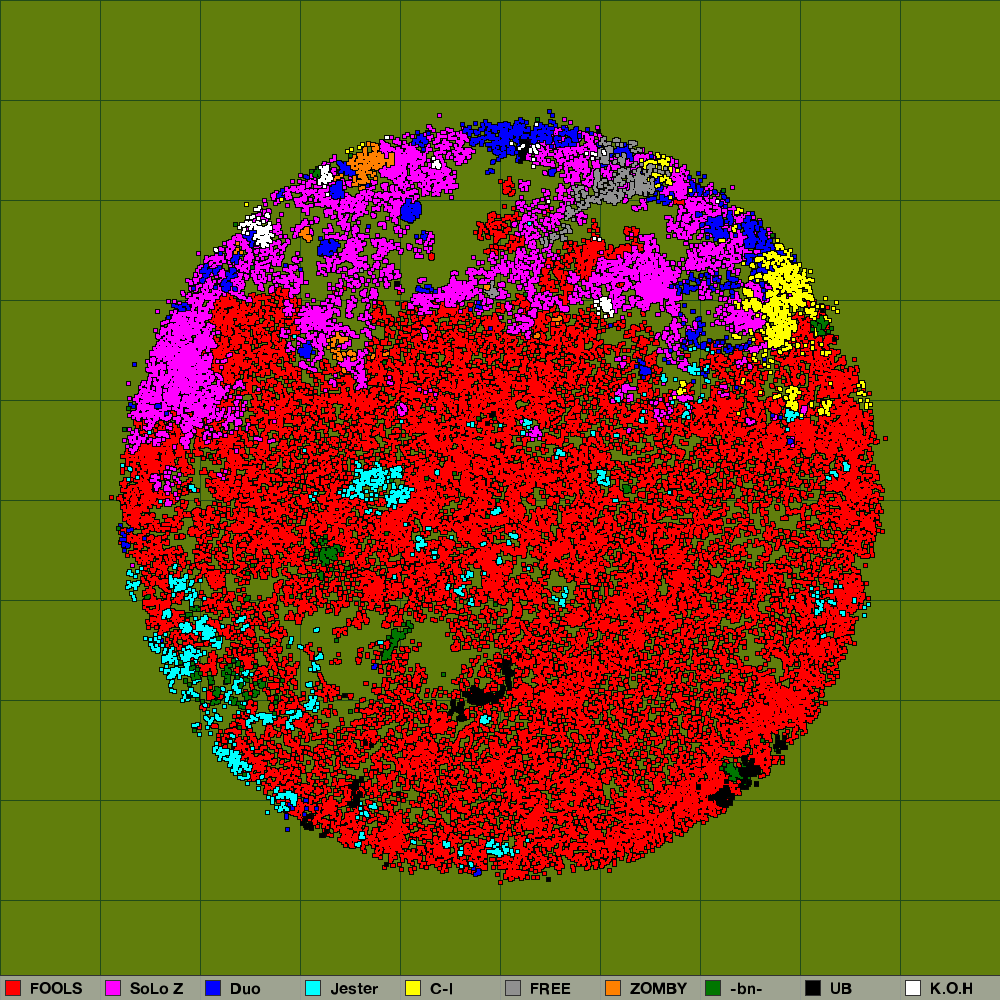1000x1000 pixels.
Task: Click the large cyan Jester cluster mid-map
Action: click(372, 483)
